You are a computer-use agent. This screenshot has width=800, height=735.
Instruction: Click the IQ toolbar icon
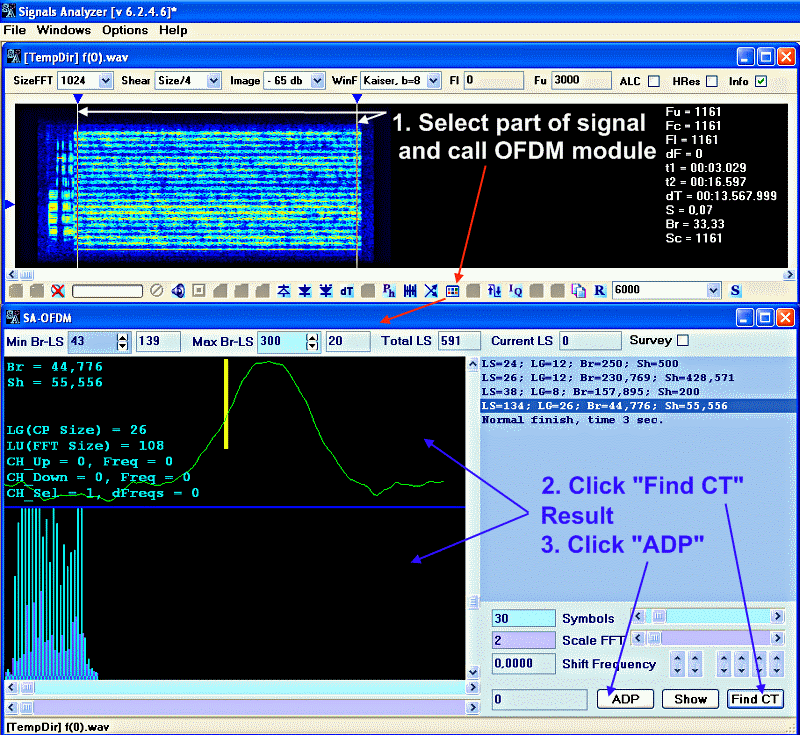[x=515, y=290]
